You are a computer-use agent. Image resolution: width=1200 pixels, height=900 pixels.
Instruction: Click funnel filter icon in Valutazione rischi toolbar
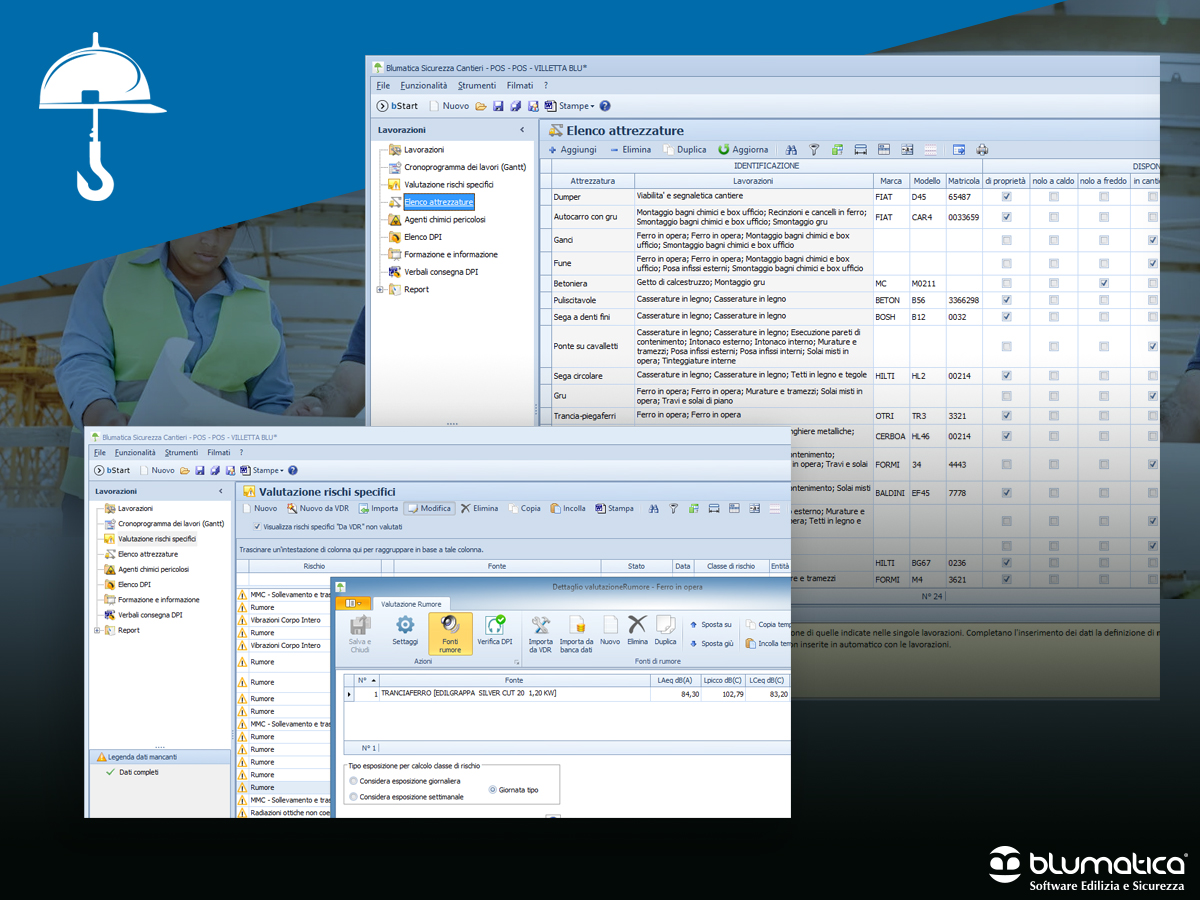(x=674, y=508)
